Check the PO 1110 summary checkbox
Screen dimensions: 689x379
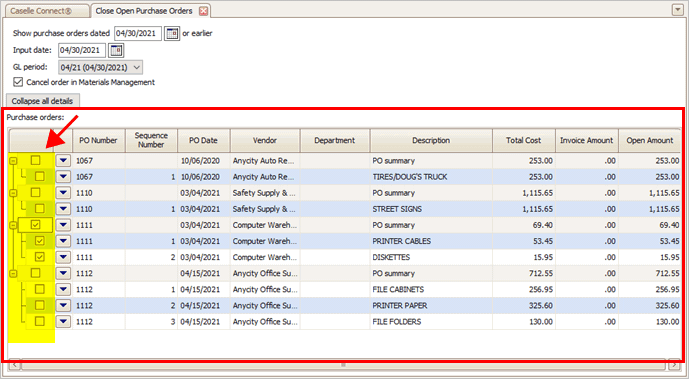[36, 193]
